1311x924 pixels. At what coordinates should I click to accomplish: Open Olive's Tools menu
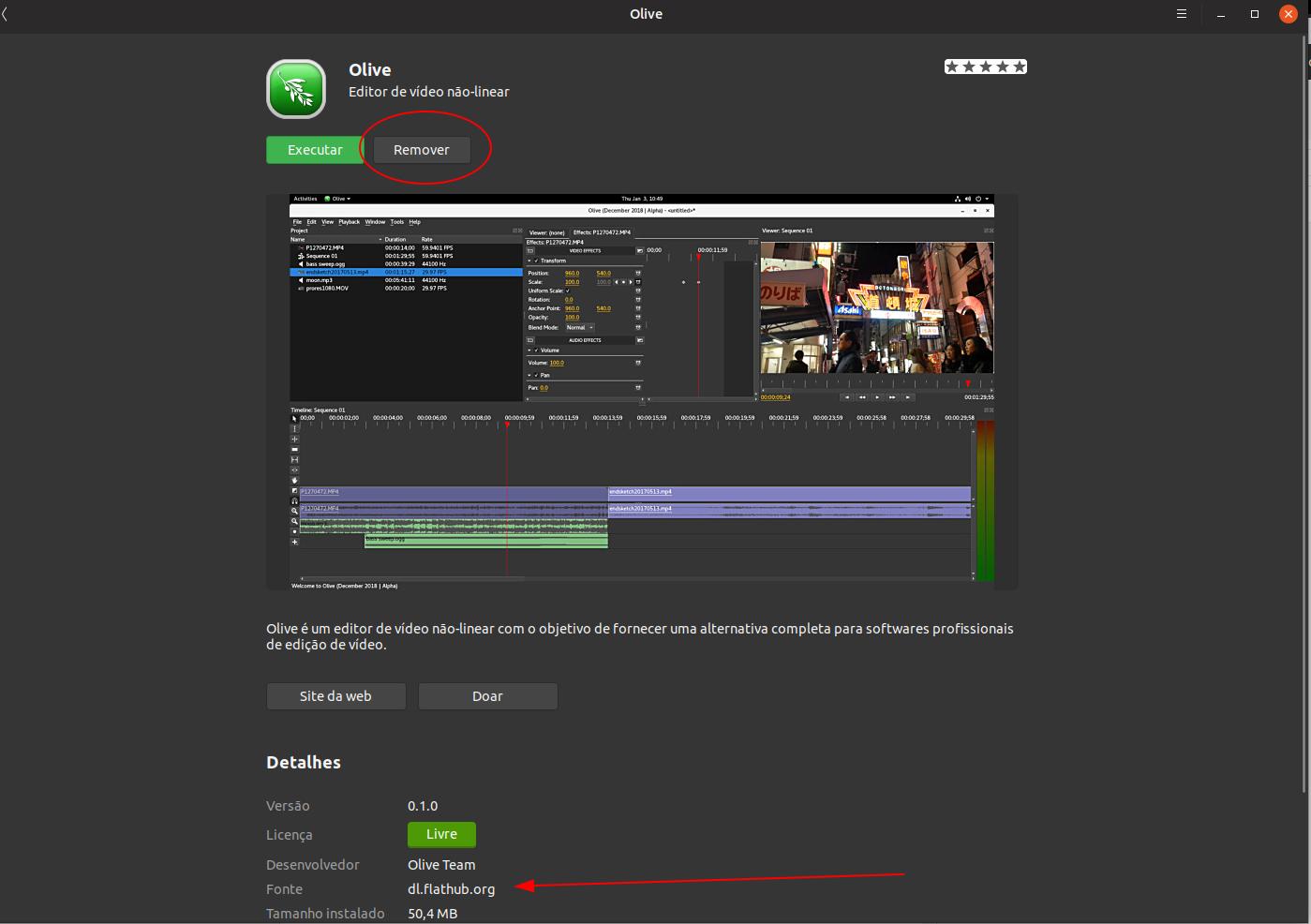[397, 222]
